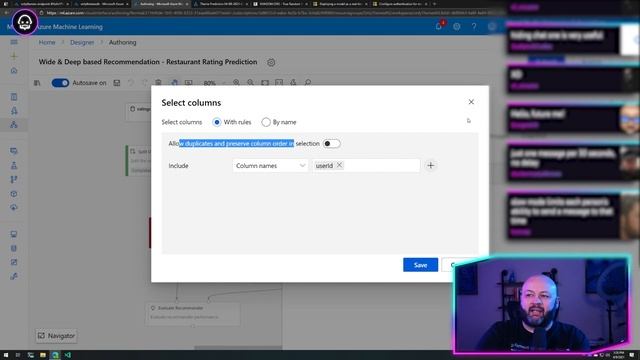
Task: Click zoom out magnifier in toolbar
Action: pyautogui.click(x=251, y=83)
